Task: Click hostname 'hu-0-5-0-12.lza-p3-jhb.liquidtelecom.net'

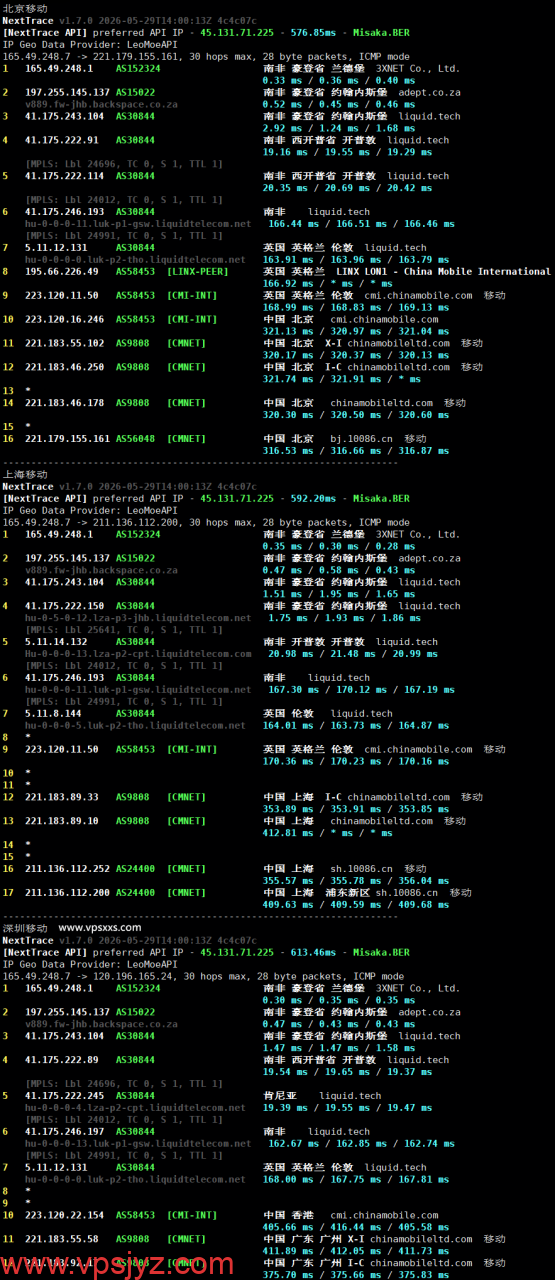Action: click(138, 618)
